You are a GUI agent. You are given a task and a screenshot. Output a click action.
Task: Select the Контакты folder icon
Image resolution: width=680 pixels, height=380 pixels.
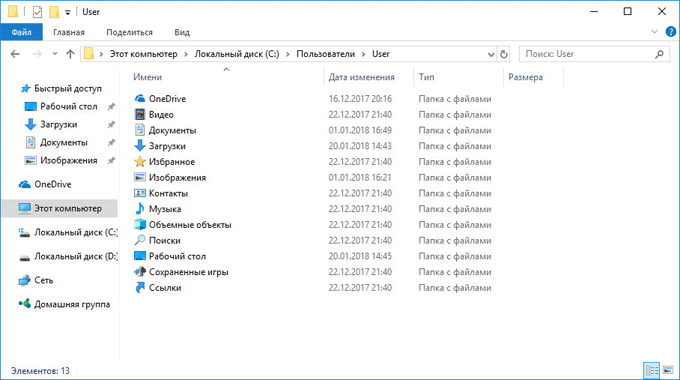(x=140, y=193)
